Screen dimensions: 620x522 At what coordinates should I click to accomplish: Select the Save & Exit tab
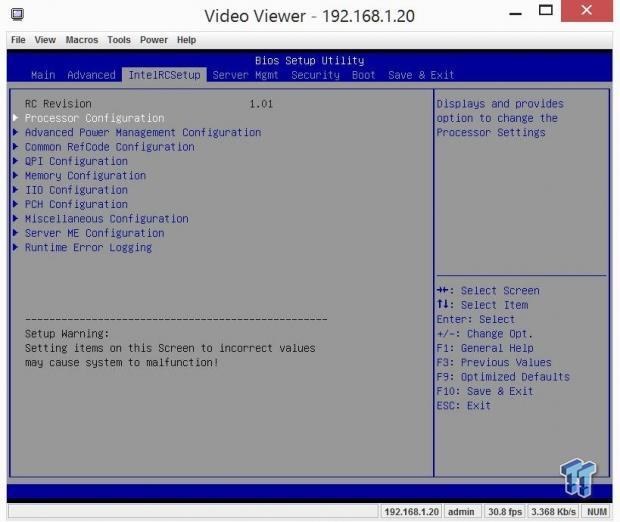(421, 75)
